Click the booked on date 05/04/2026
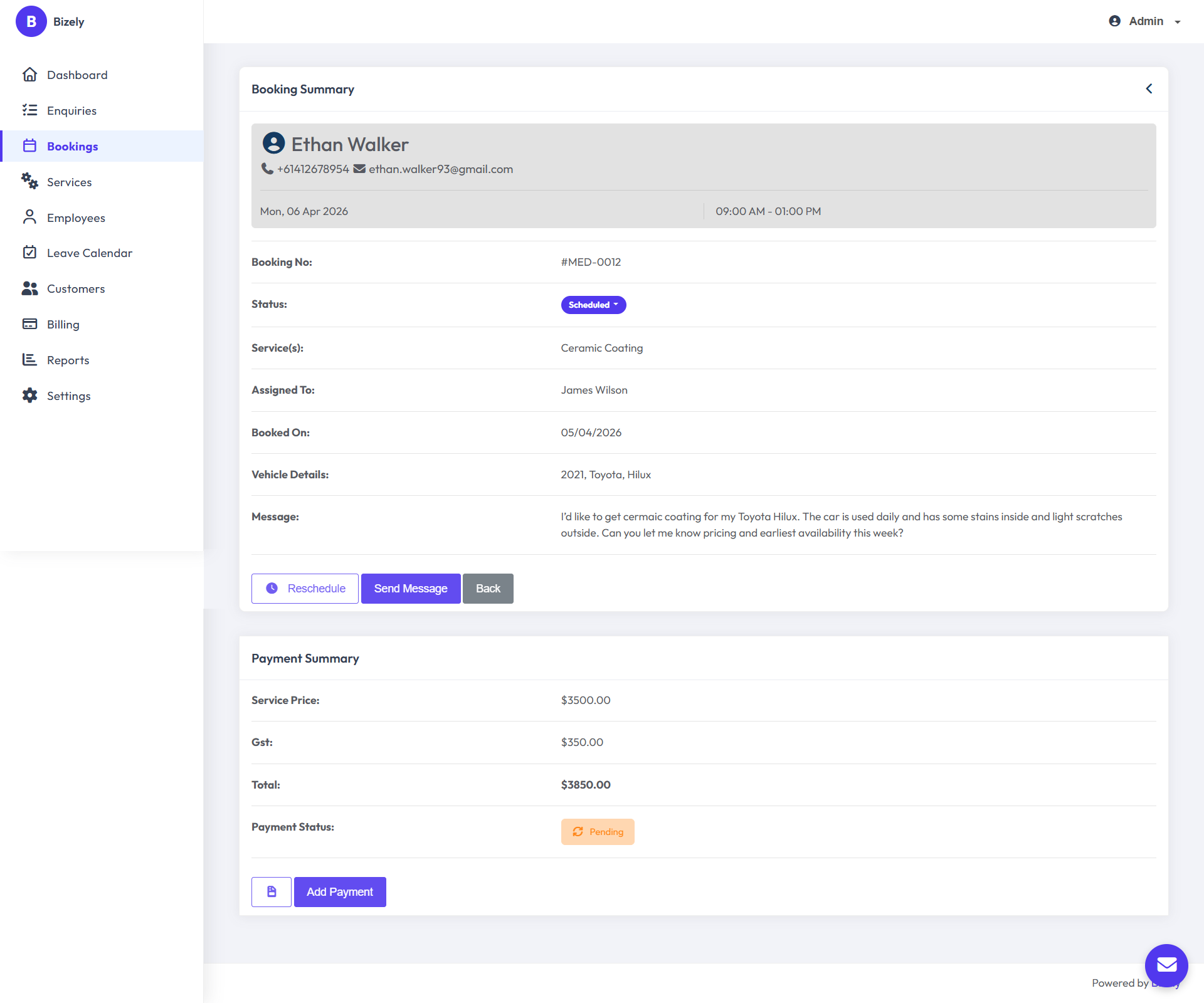 click(591, 433)
